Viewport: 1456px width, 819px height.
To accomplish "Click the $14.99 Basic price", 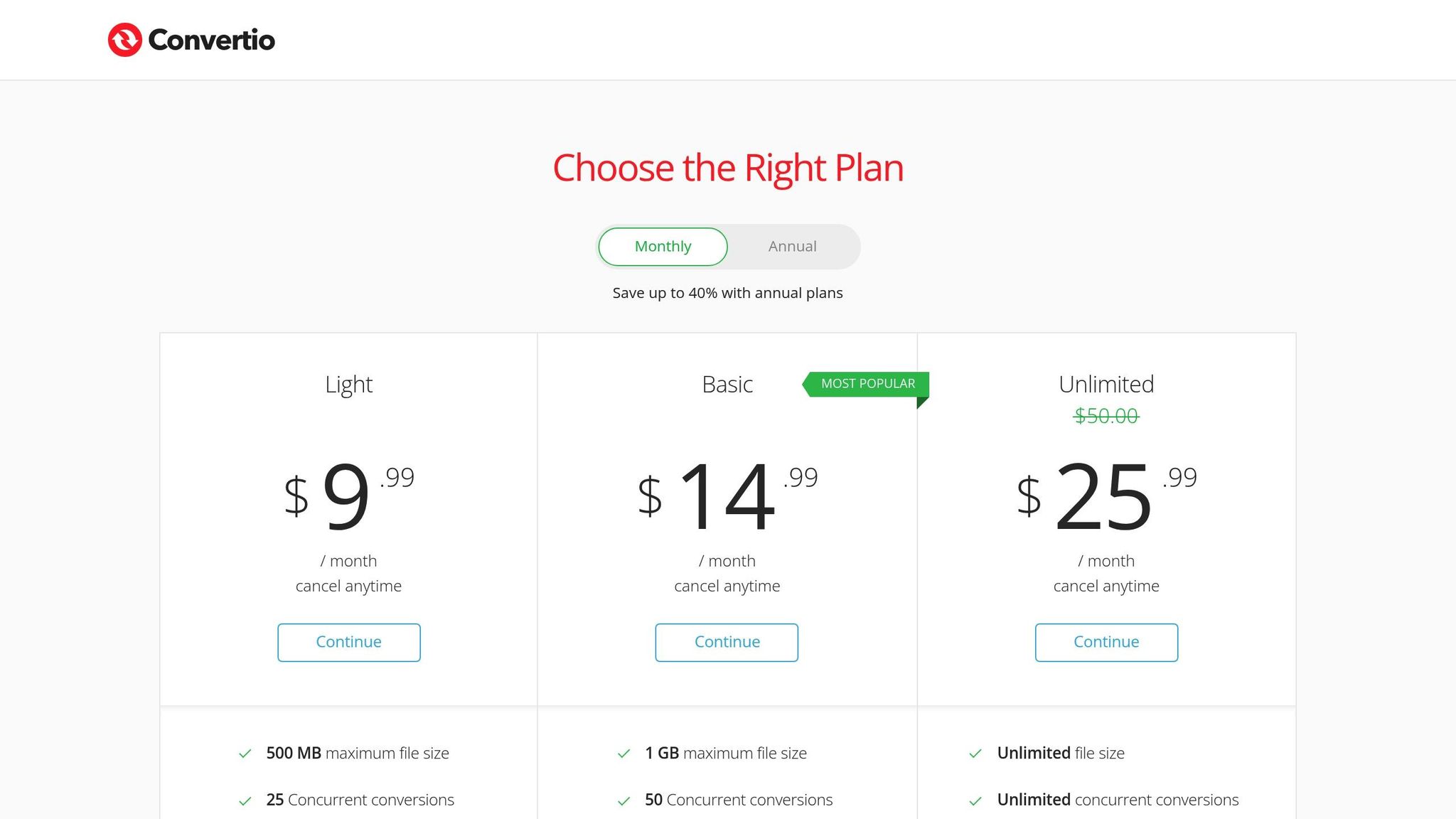I will coord(727,496).
